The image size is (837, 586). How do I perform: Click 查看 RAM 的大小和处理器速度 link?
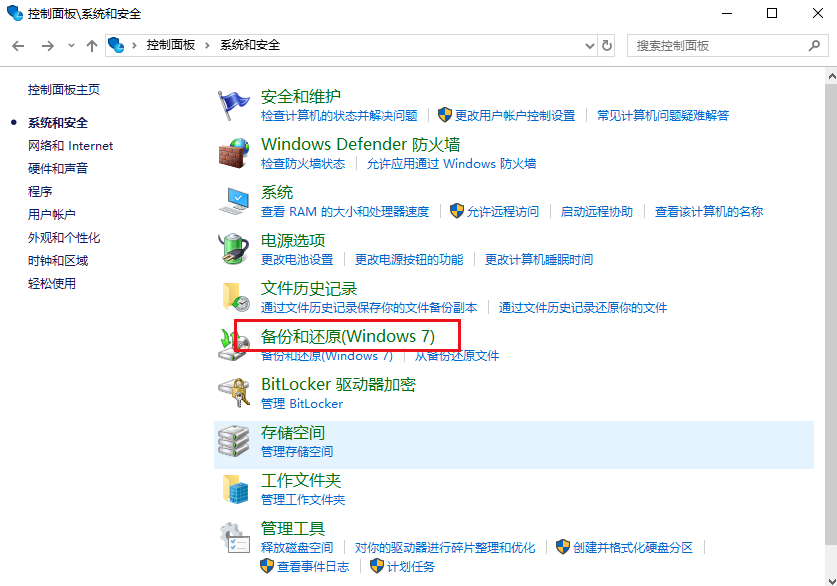click(x=345, y=211)
